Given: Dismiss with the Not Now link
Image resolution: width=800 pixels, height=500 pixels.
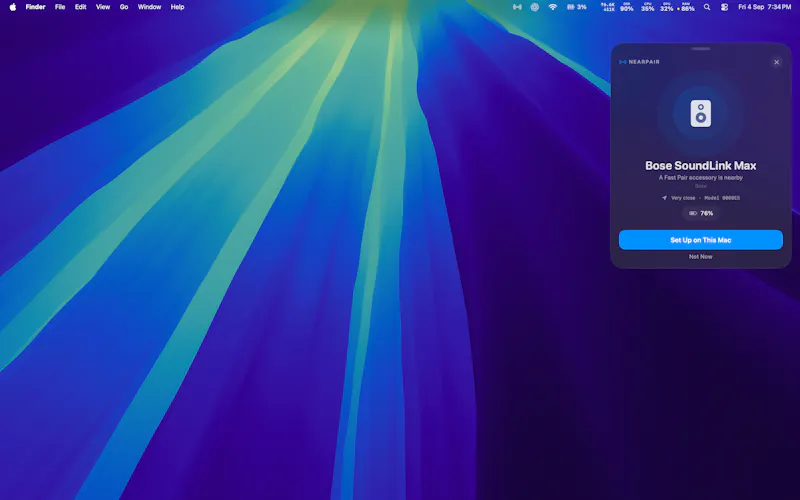Looking at the screenshot, I should (701, 257).
